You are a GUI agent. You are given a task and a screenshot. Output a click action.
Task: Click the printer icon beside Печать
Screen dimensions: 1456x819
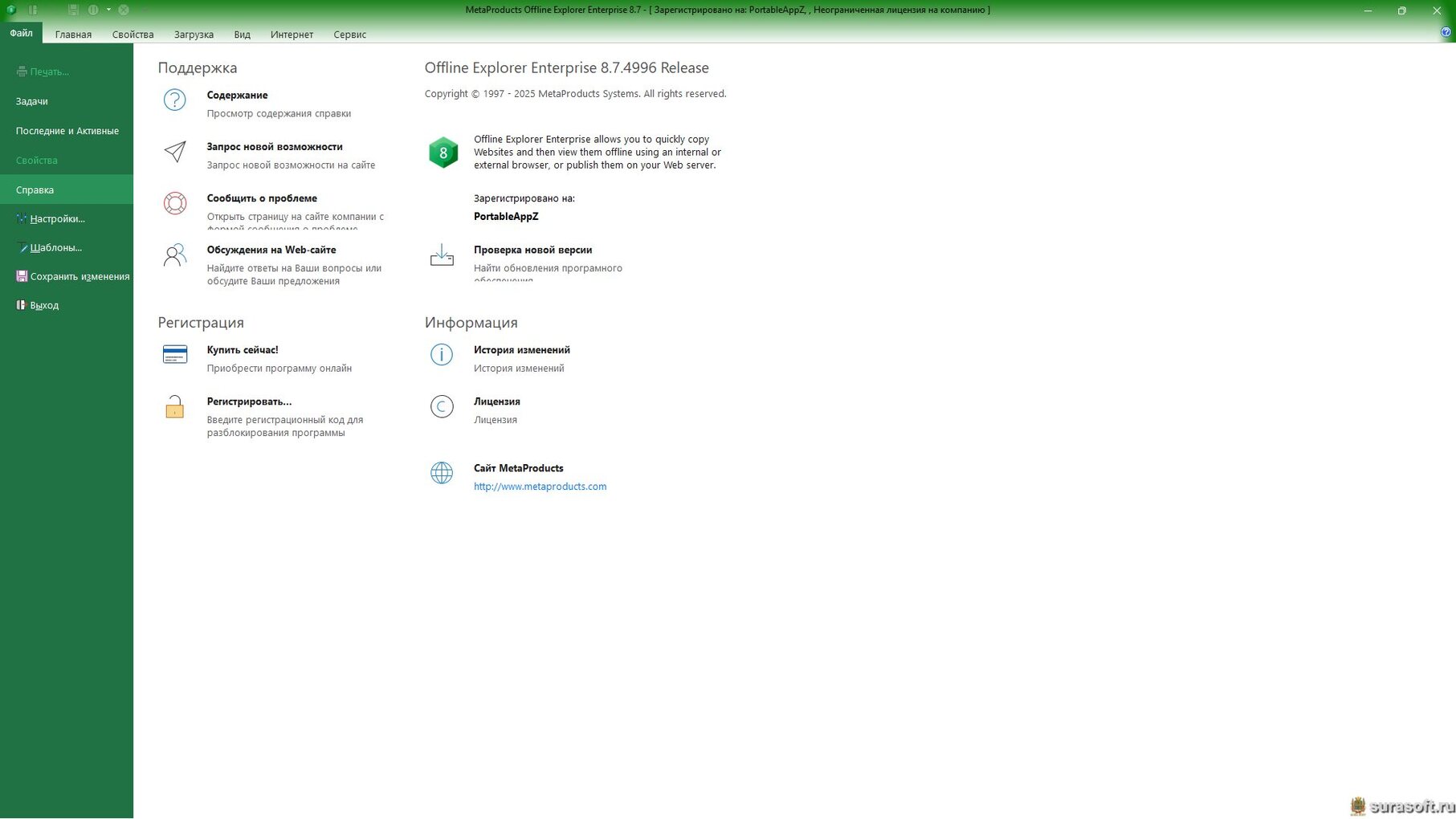tap(22, 71)
